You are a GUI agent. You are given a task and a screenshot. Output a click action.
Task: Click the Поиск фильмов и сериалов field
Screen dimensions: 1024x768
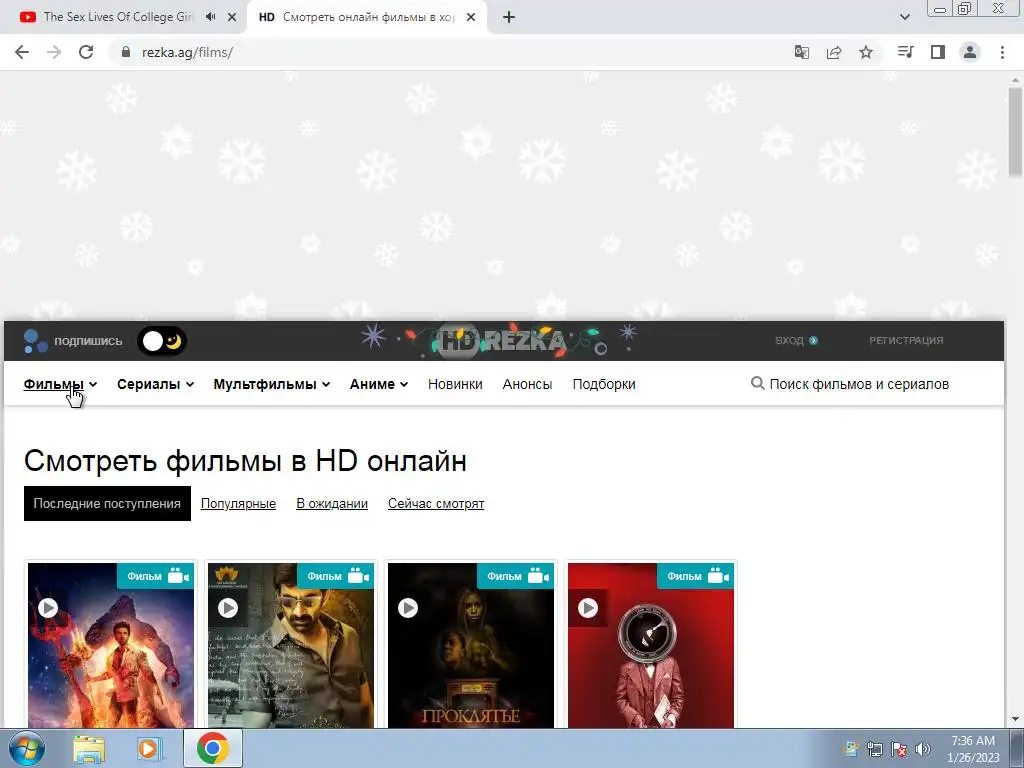click(859, 384)
